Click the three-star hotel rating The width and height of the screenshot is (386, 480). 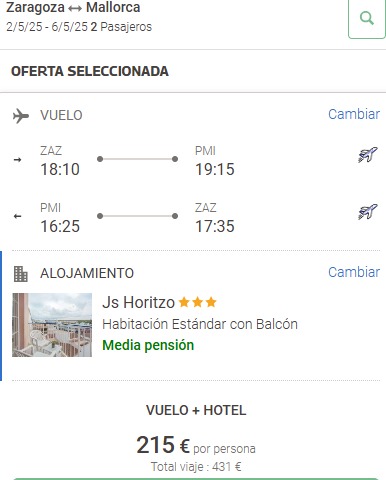198,302
